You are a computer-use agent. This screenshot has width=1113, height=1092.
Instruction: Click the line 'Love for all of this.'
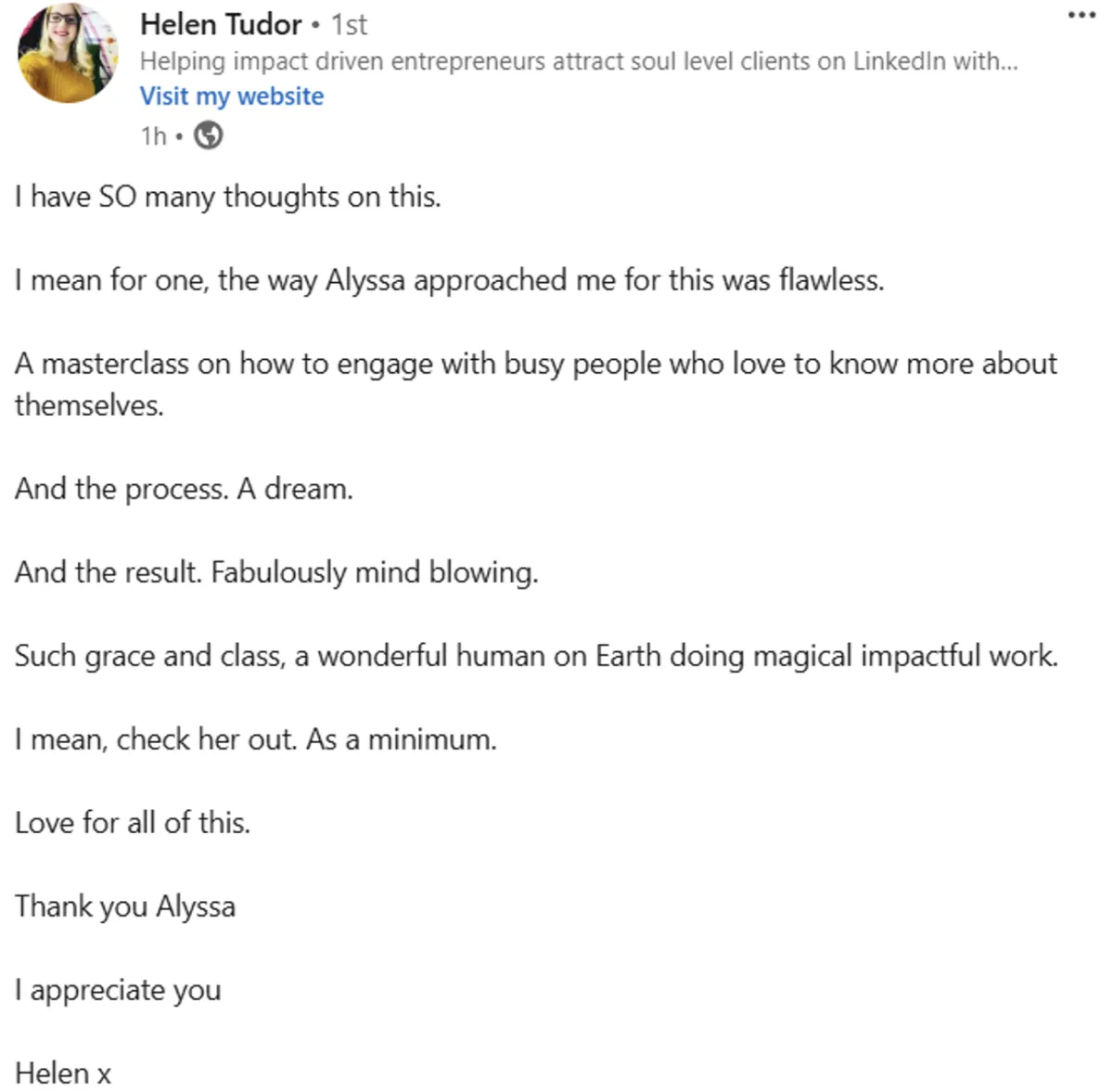[x=133, y=823]
